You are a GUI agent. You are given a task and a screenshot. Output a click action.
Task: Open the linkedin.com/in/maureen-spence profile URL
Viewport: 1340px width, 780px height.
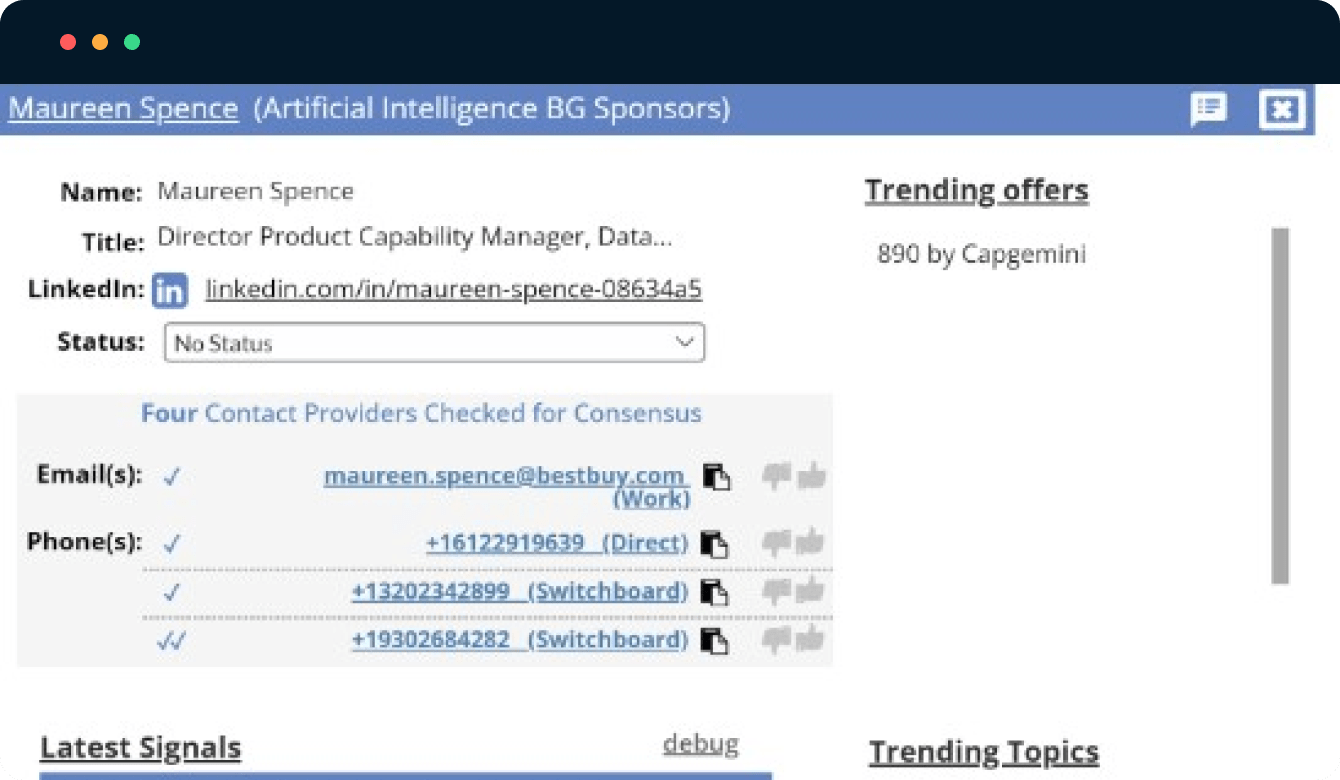coord(453,290)
